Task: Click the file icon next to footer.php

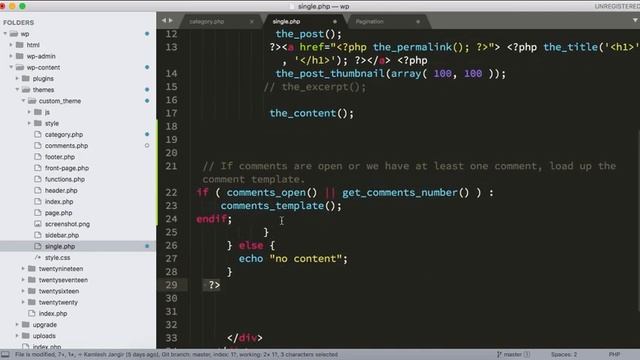Action: (38, 157)
